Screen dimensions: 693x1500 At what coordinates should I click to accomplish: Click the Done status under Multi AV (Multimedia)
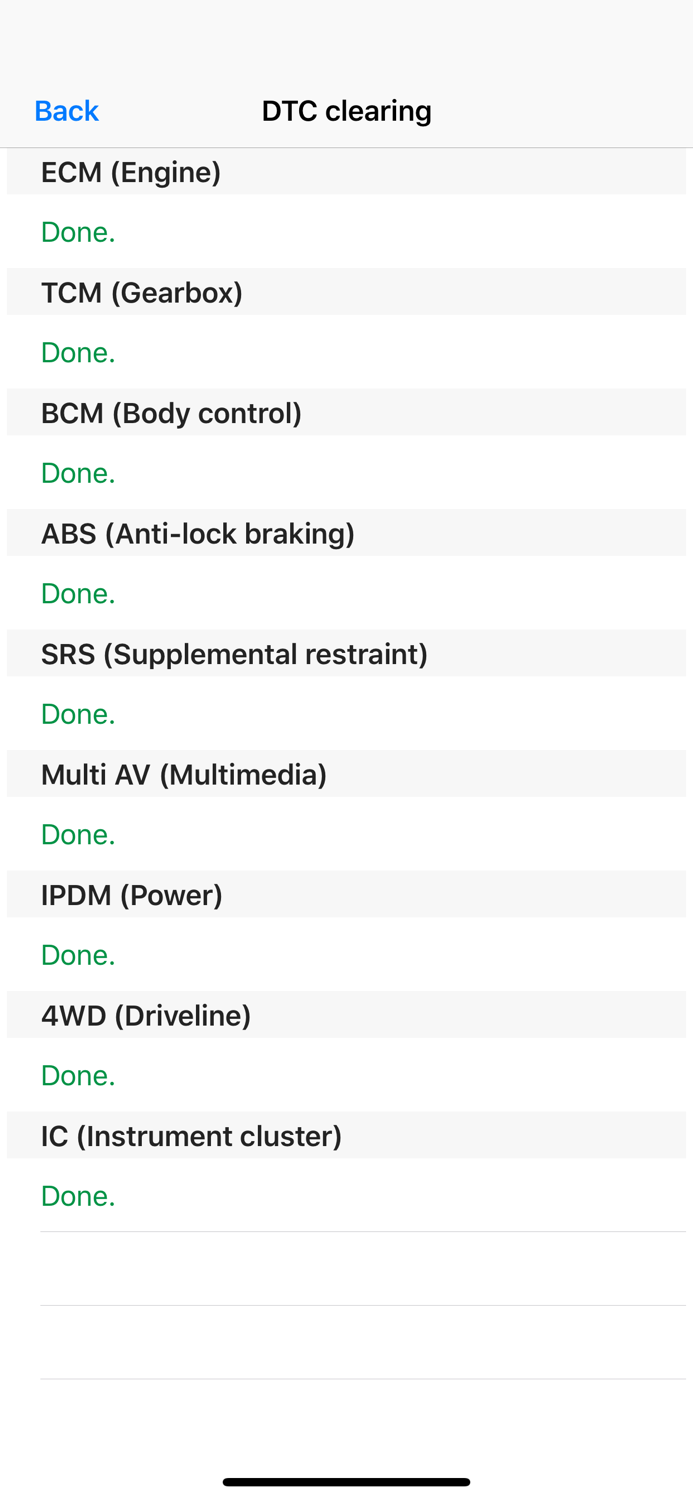click(x=78, y=835)
